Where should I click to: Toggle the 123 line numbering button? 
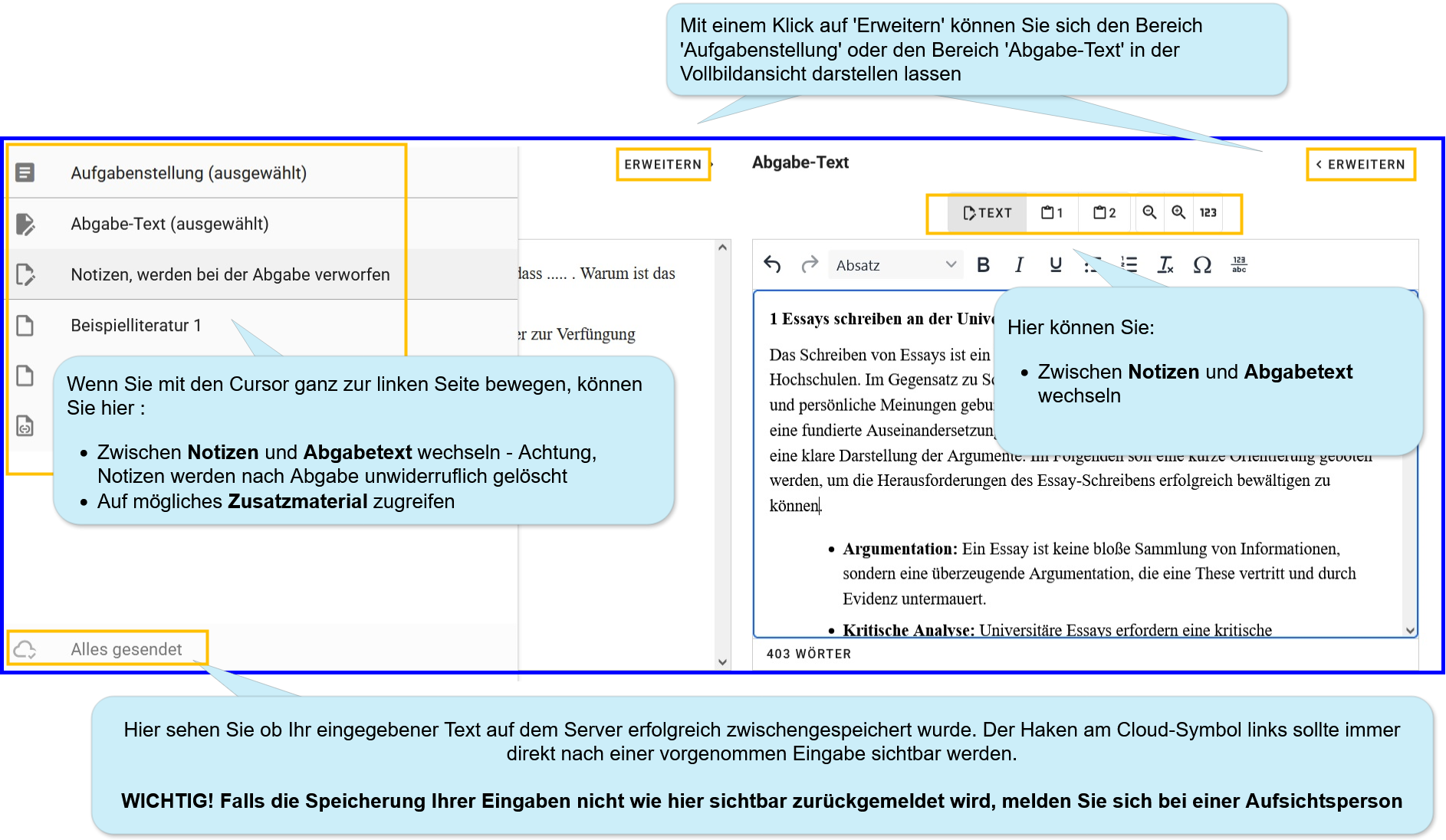point(1208,212)
